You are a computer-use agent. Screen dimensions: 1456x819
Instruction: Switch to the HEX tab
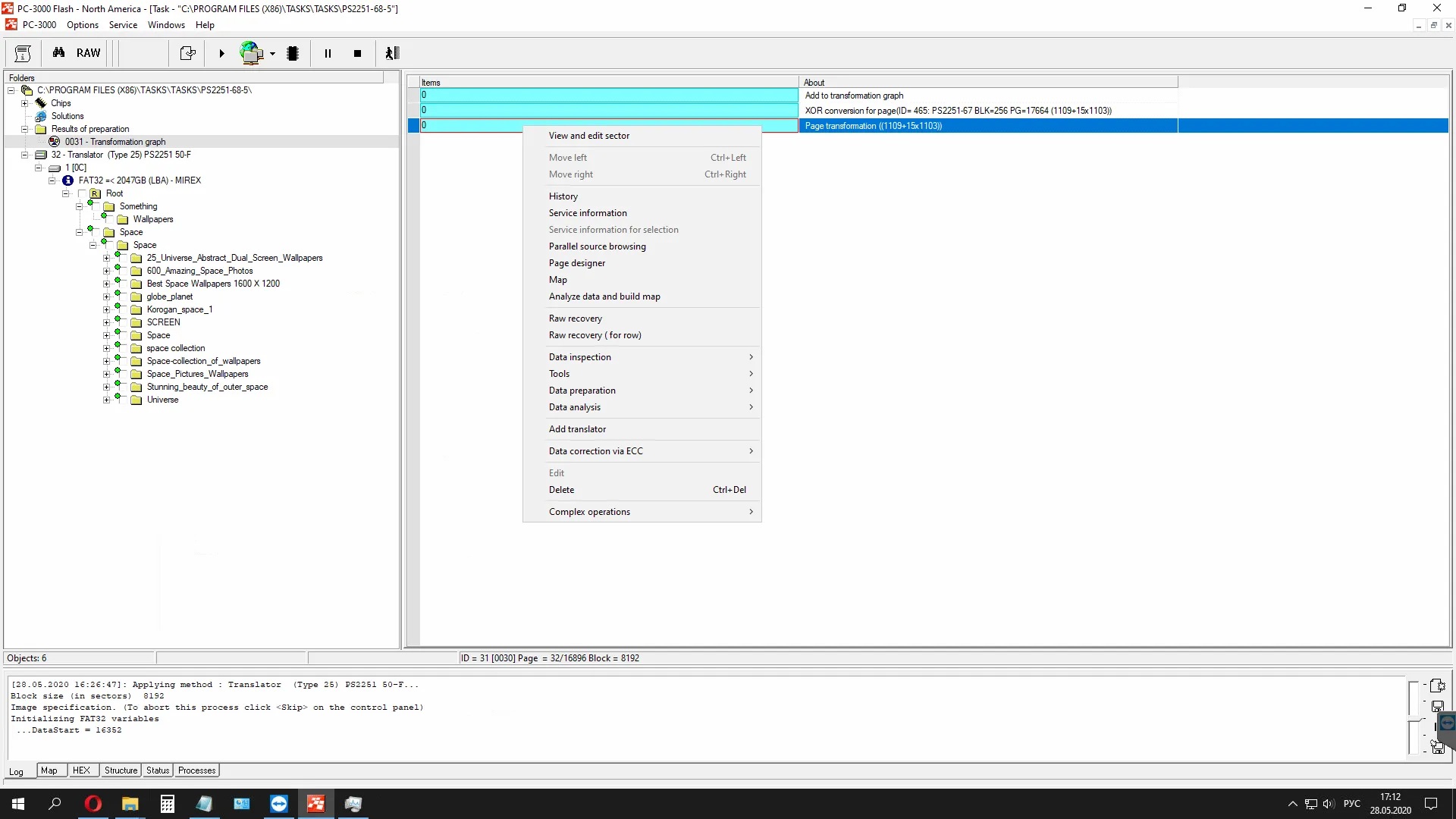click(81, 770)
